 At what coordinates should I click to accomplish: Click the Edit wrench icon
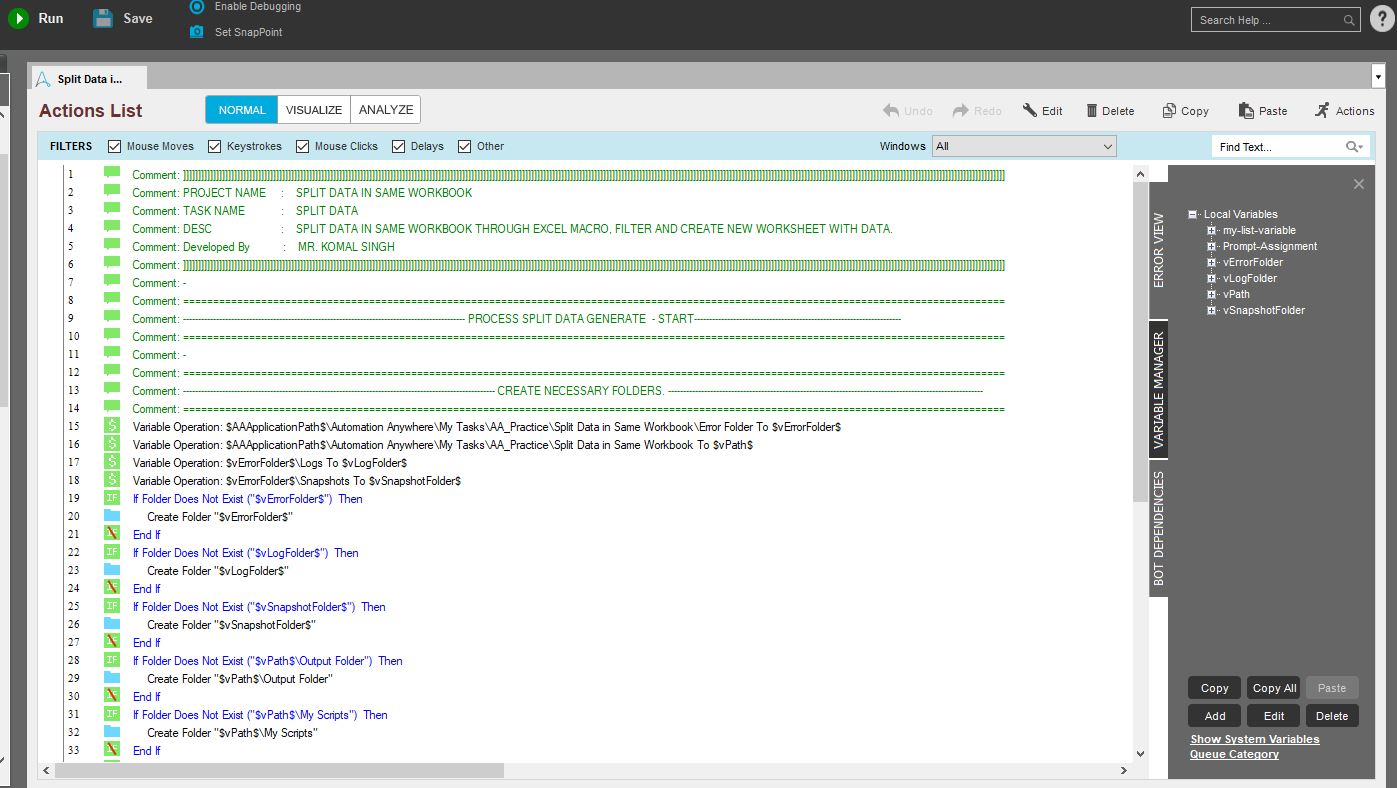pyautogui.click(x=1030, y=111)
